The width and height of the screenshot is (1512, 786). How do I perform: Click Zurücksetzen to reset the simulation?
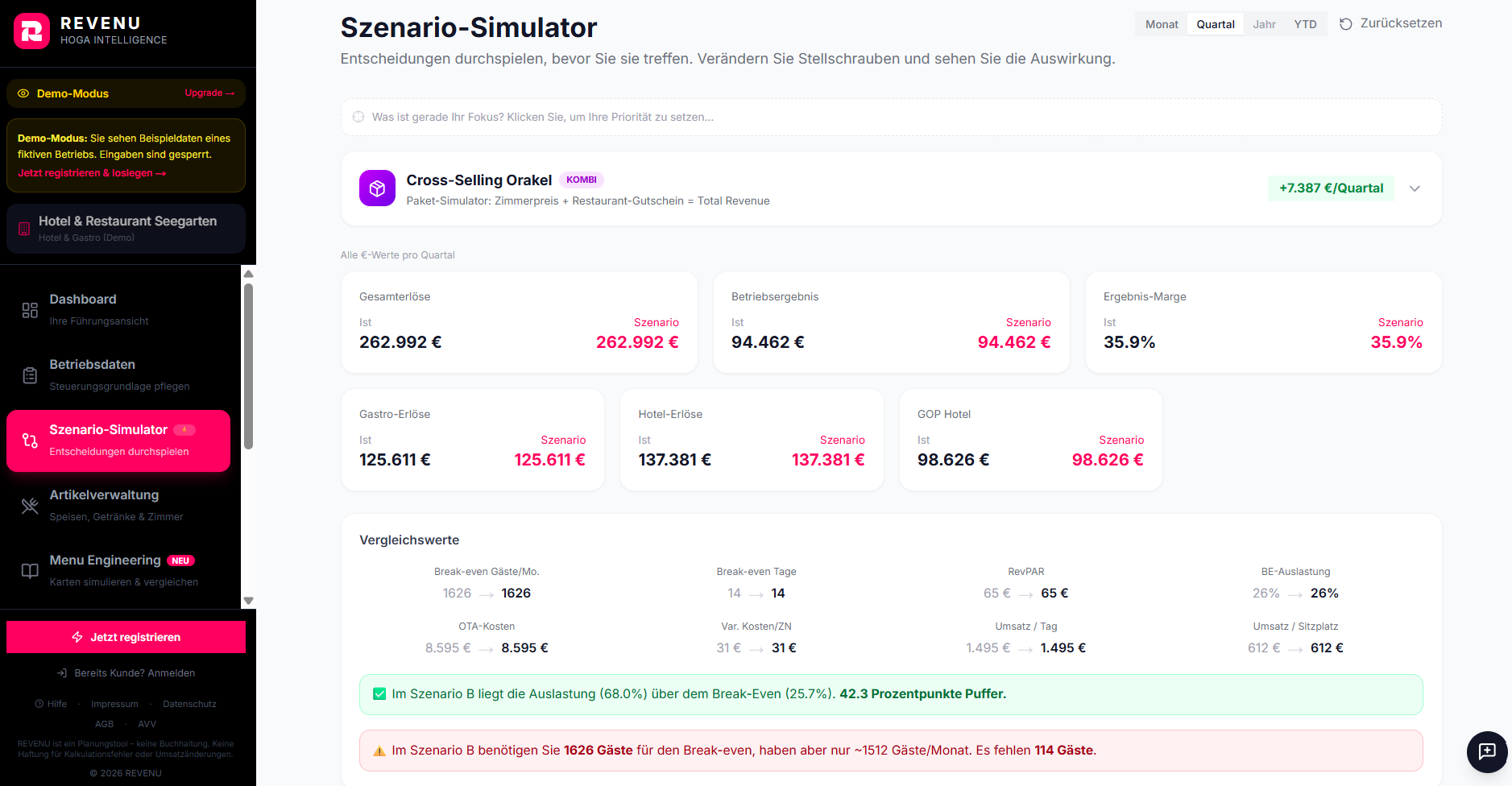(x=1390, y=23)
